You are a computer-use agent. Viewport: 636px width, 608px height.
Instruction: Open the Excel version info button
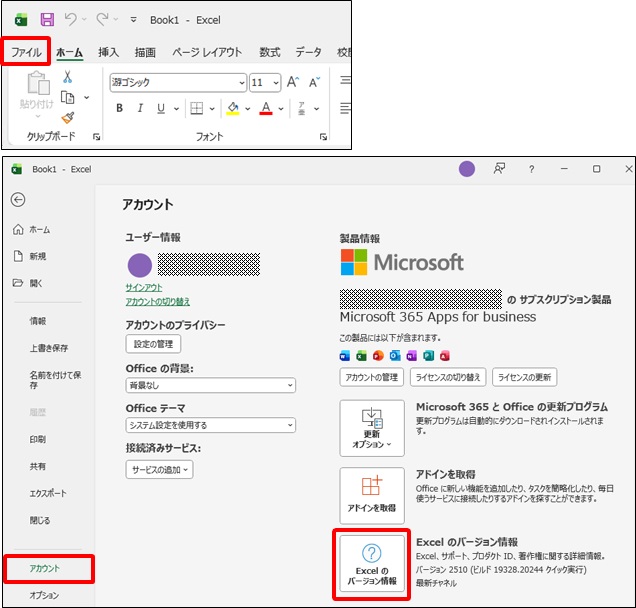[x=372, y=565]
